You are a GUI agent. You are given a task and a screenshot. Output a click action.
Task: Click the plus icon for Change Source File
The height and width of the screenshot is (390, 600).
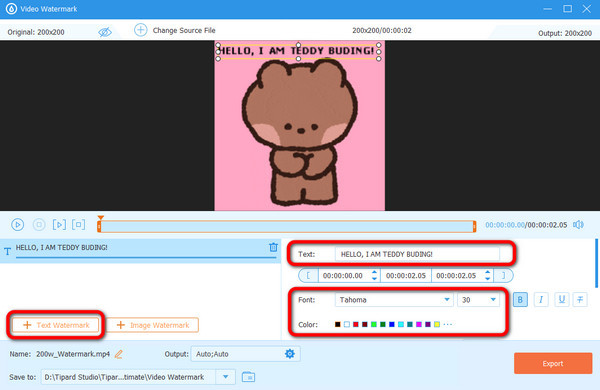pos(140,30)
